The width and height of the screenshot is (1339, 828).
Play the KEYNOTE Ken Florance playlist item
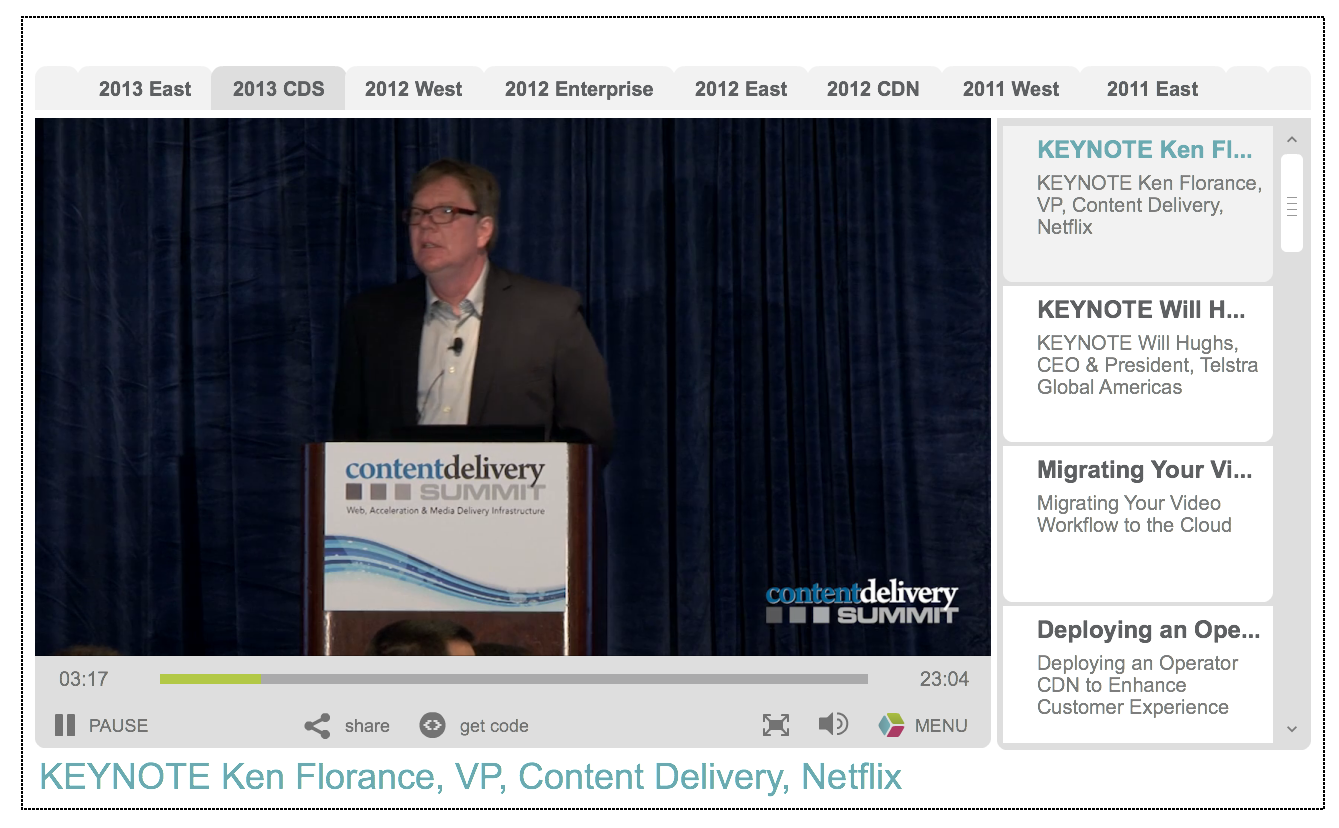pyautogui.click(x=1138, y=203)
